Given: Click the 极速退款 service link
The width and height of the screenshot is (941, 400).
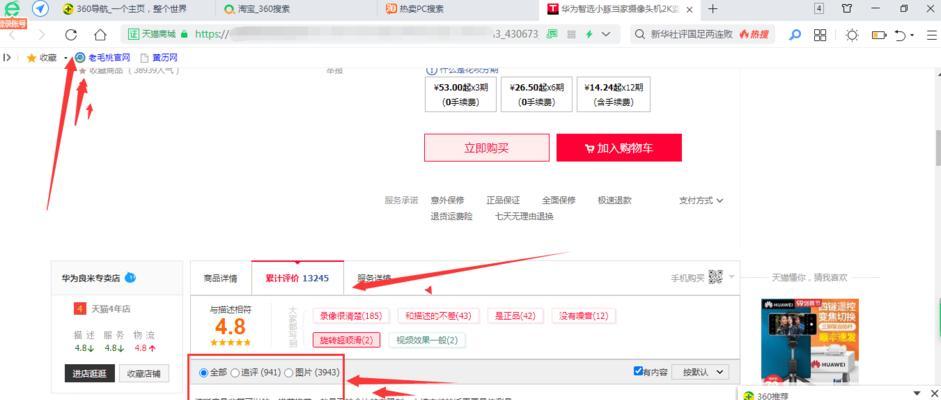Looking at the screenshot, I should [614, 200].
